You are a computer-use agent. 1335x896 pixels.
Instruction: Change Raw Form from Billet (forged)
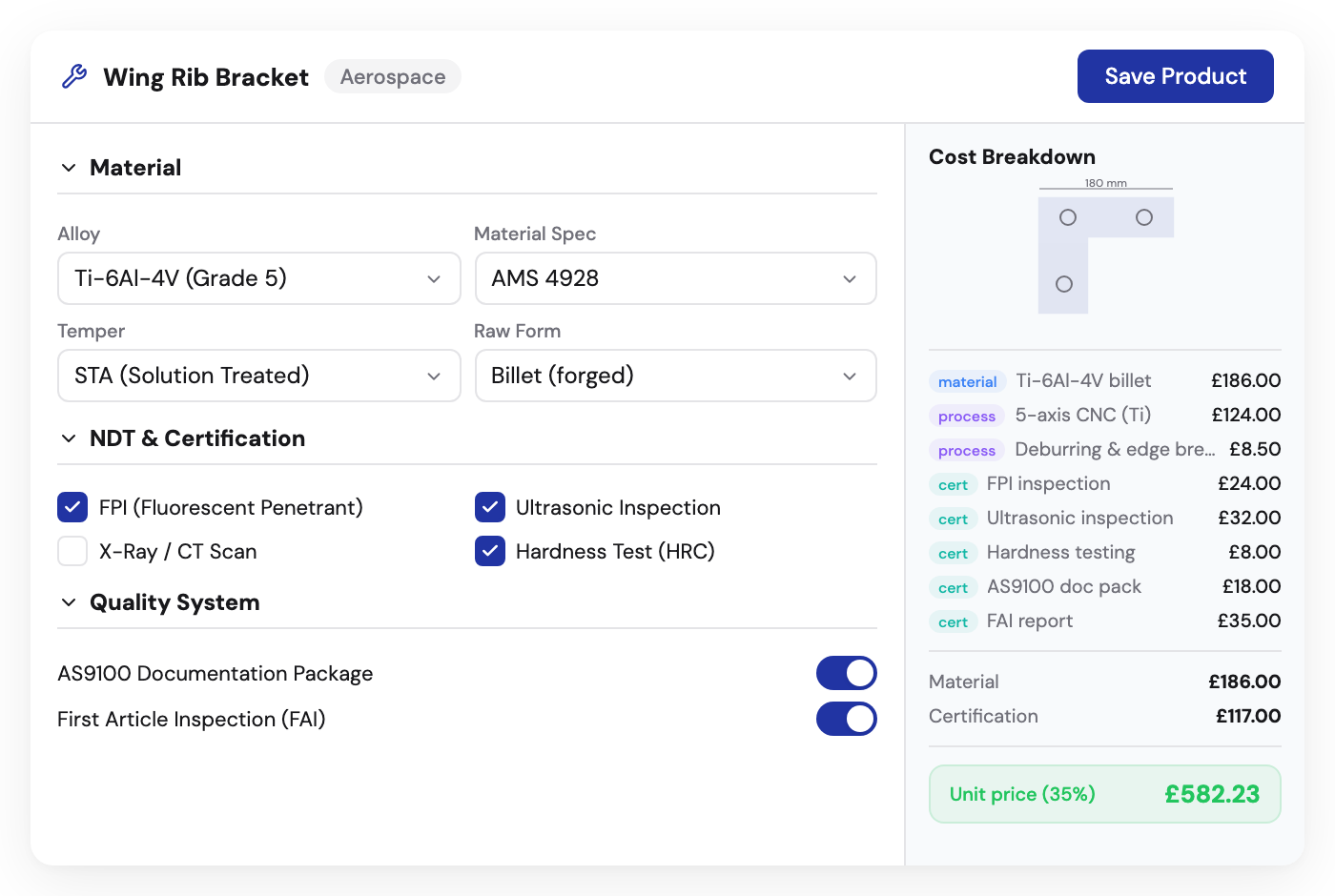click(x=675, y=376)
